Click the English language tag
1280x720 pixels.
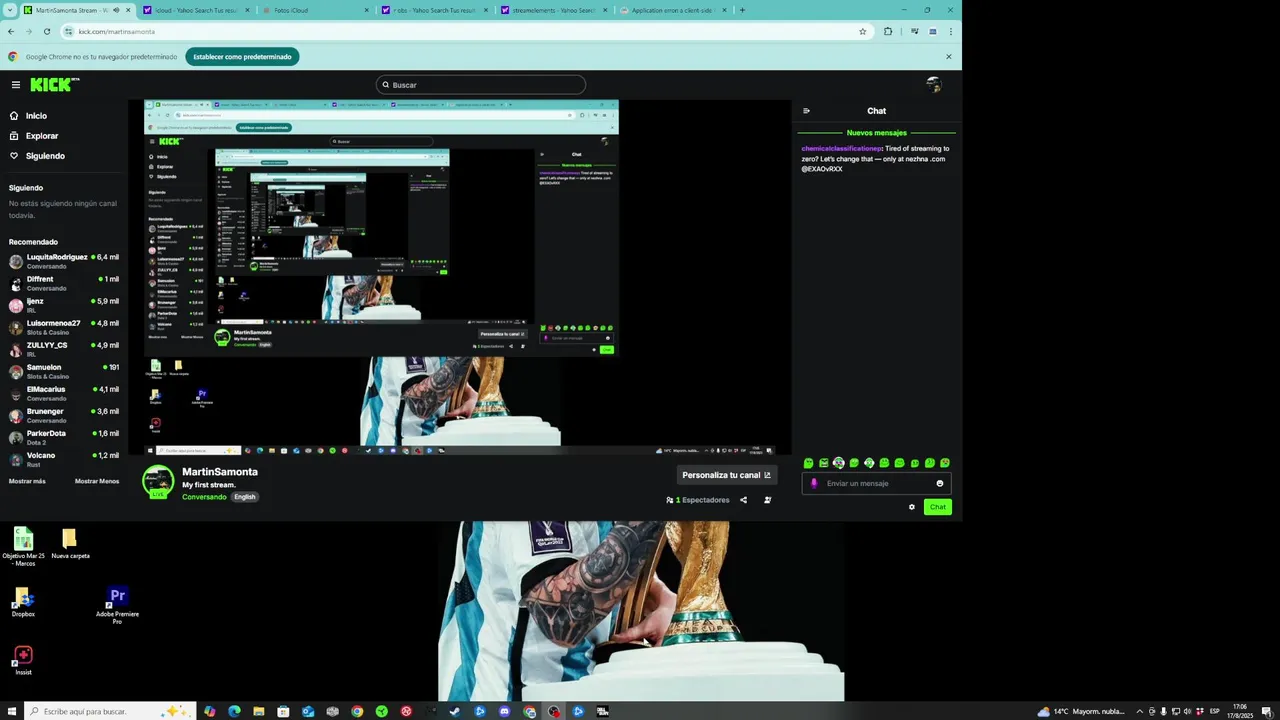245,497
